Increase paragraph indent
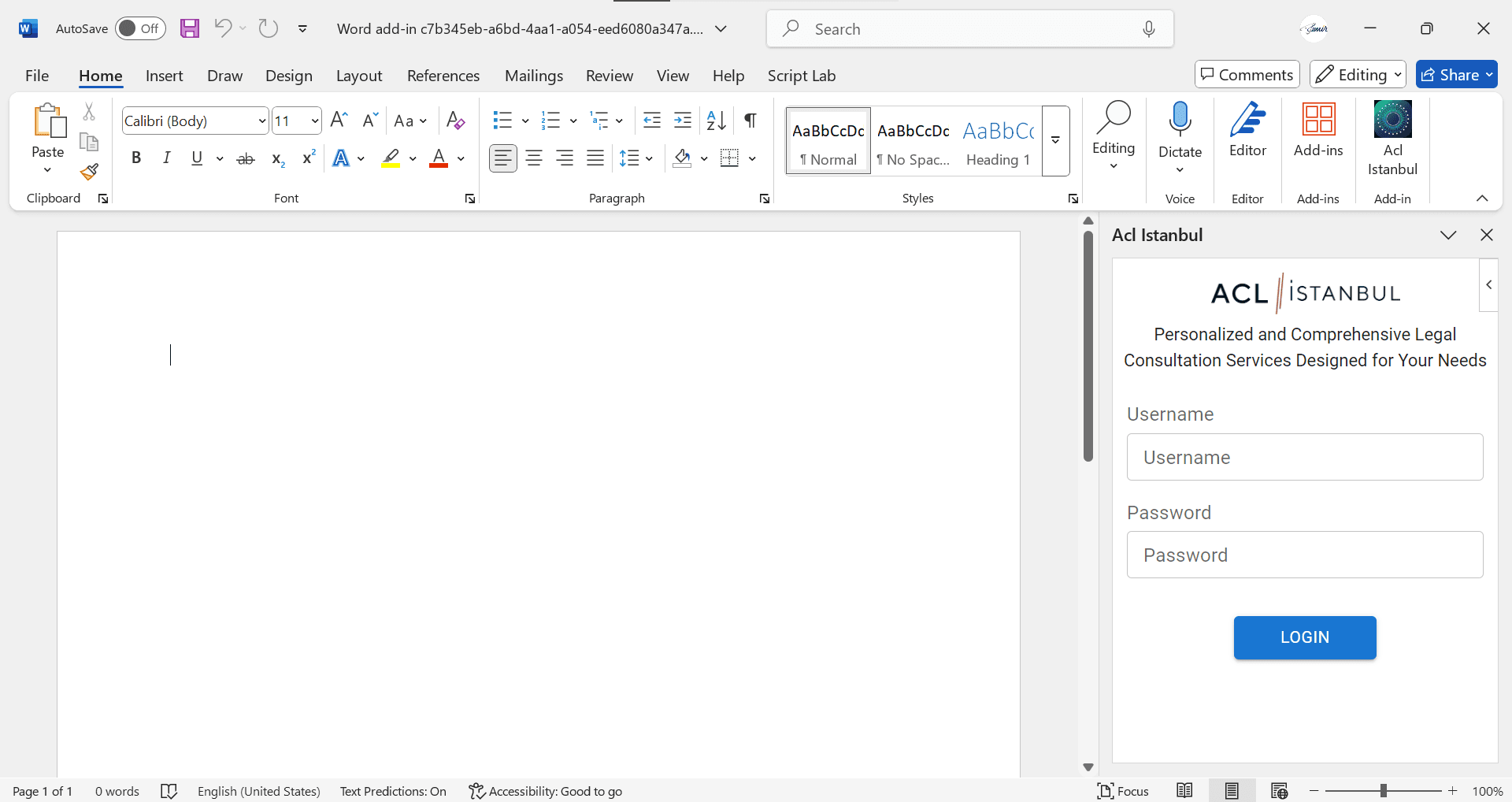Screen dimensions: 1512x802 [x=683, y=120]
